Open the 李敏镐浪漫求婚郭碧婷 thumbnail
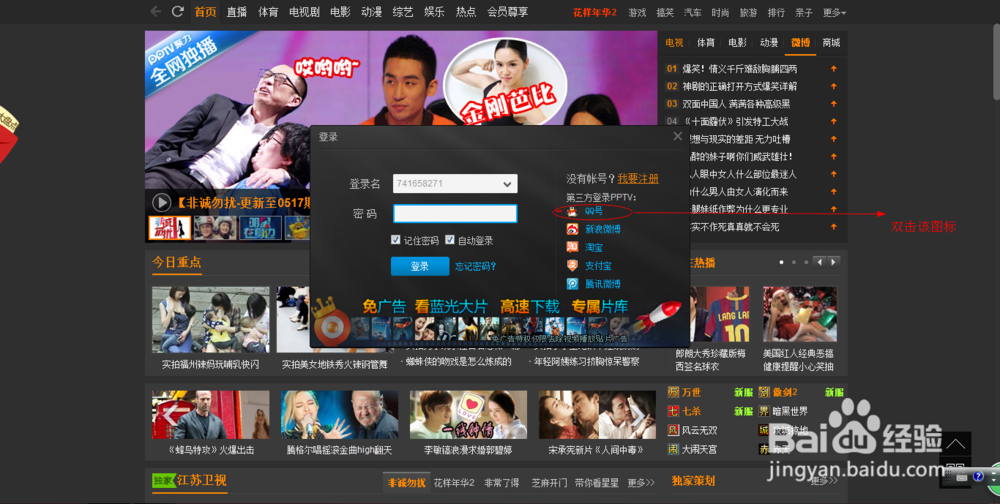The image size is (1000, 504). point(468,415)
